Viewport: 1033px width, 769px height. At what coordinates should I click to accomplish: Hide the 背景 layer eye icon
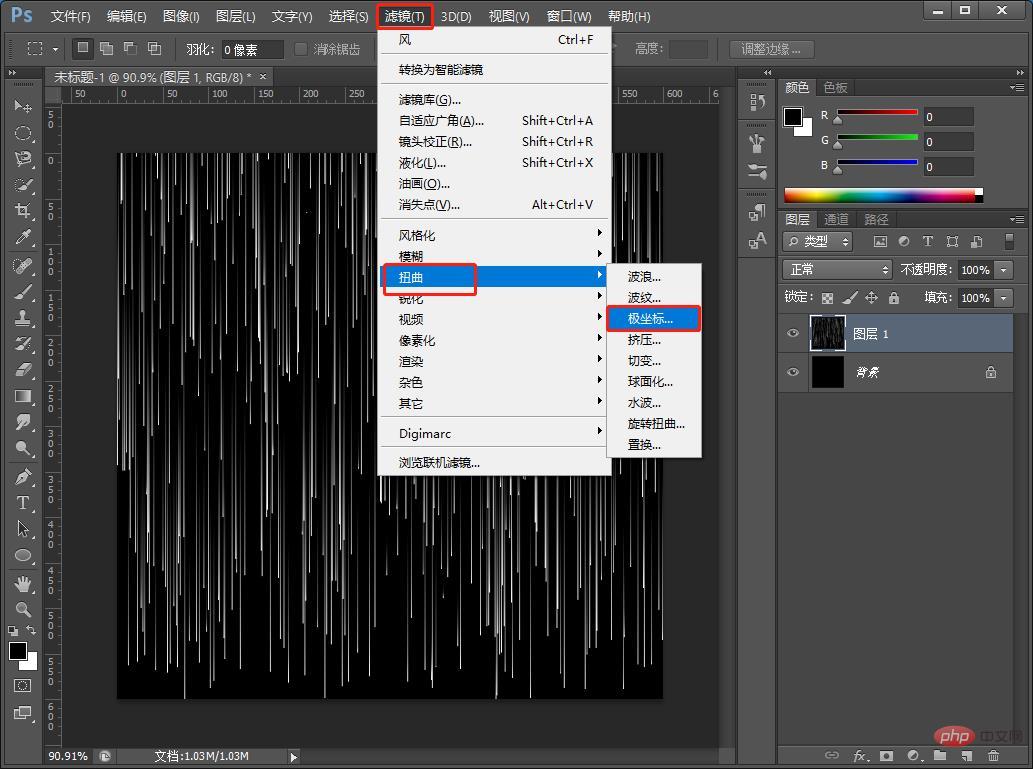(793, 372)
